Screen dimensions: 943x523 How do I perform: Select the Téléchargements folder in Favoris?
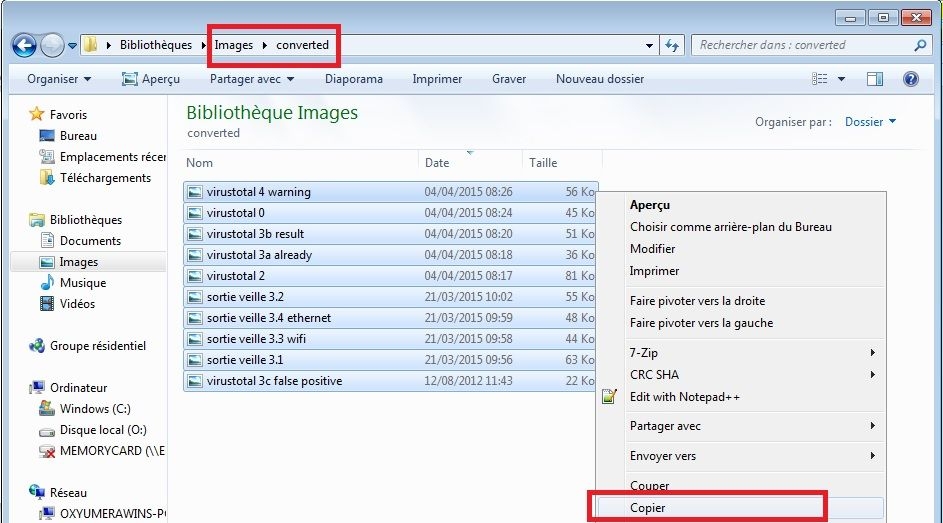(x=105, y=178)
